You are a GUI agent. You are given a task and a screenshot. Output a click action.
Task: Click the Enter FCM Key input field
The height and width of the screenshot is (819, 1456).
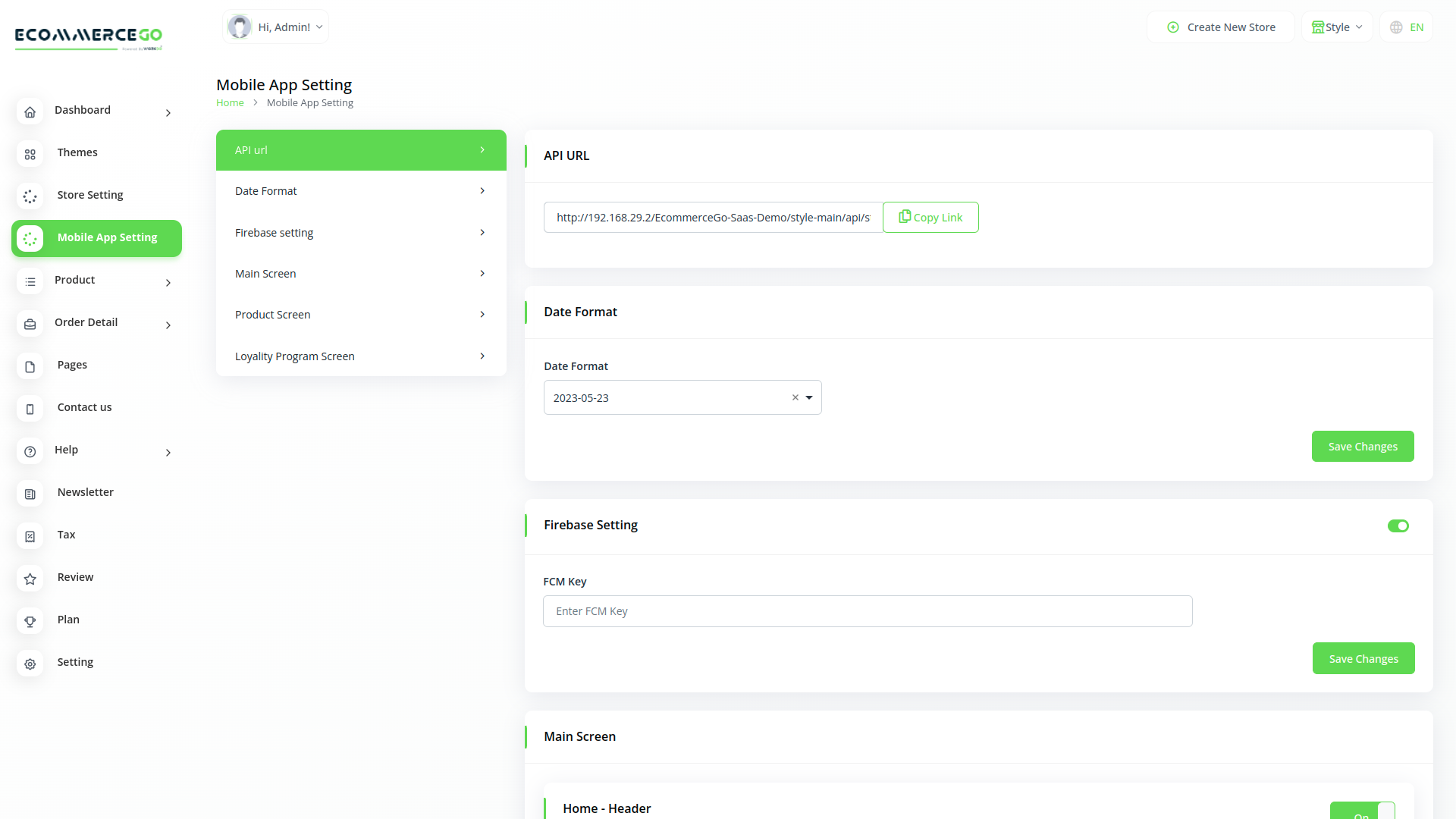(867, 611)
